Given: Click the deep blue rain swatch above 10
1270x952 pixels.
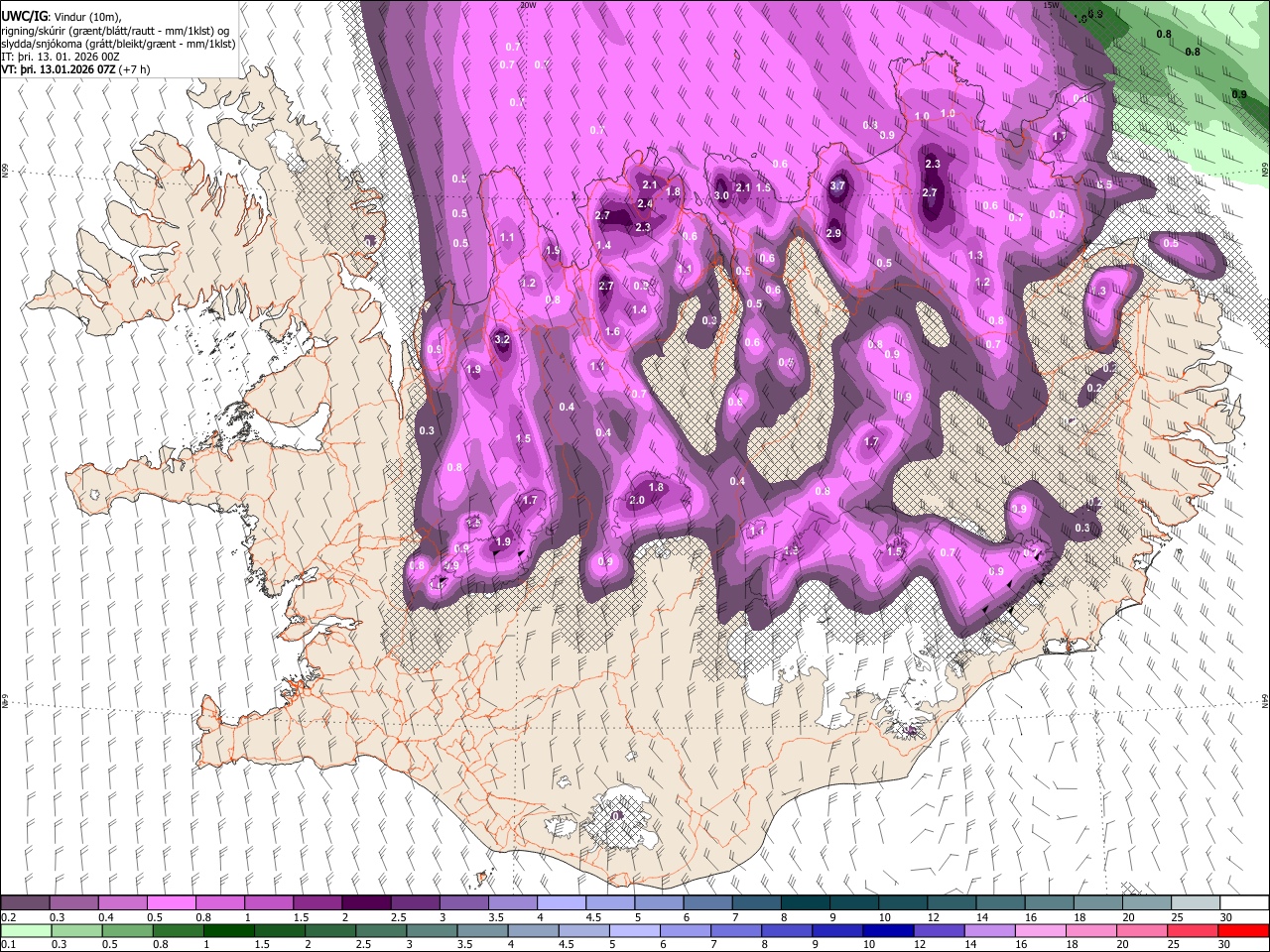Looking at the screenshot, I should coord(887,930).
